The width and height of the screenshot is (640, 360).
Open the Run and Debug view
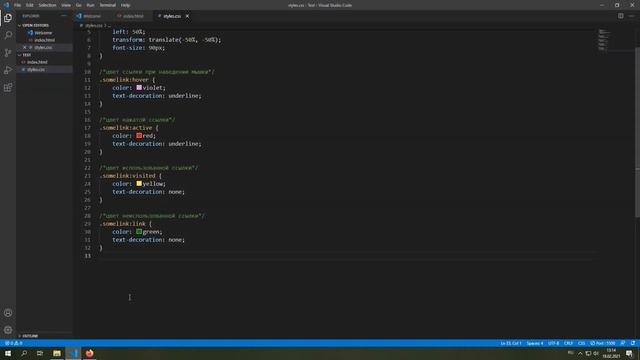pos(8,70)
